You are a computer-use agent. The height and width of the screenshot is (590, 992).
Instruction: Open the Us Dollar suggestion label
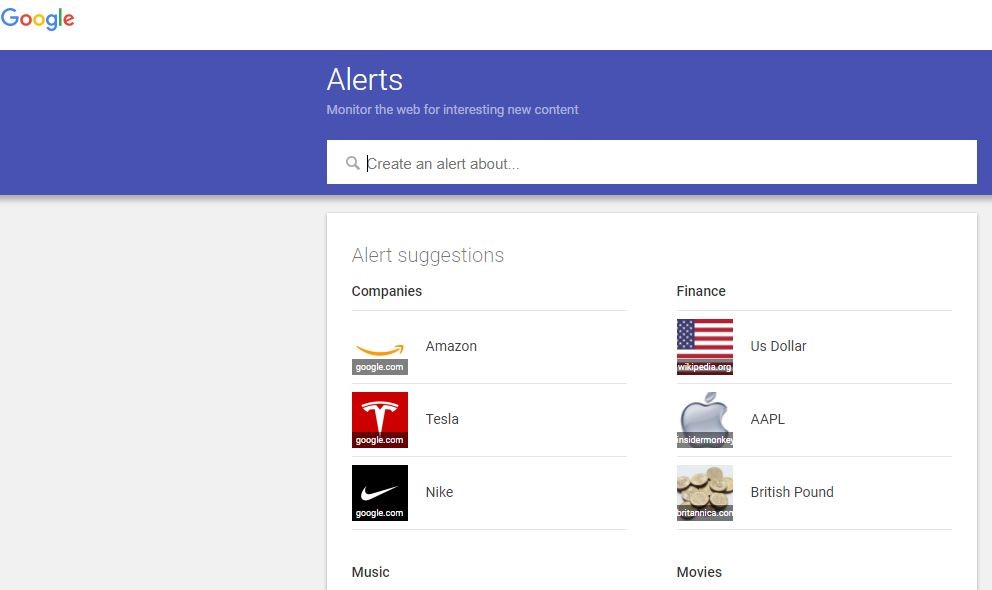point(778,346)
